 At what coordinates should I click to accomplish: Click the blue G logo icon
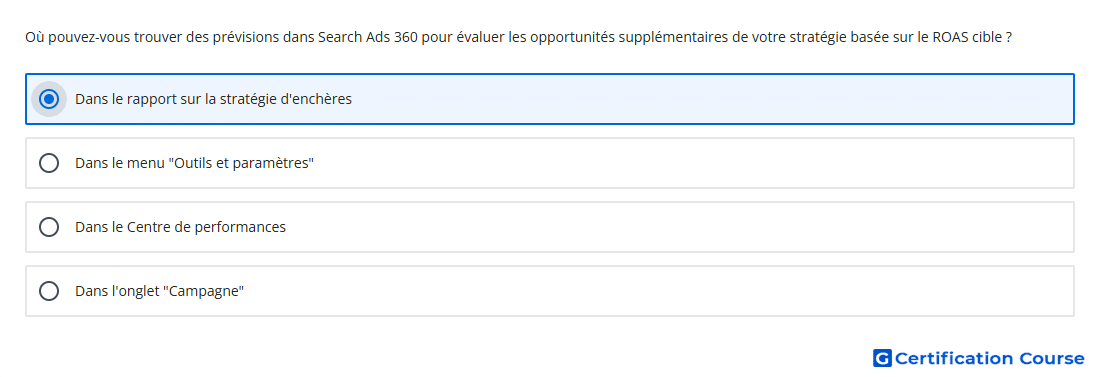tap(882, 358)
